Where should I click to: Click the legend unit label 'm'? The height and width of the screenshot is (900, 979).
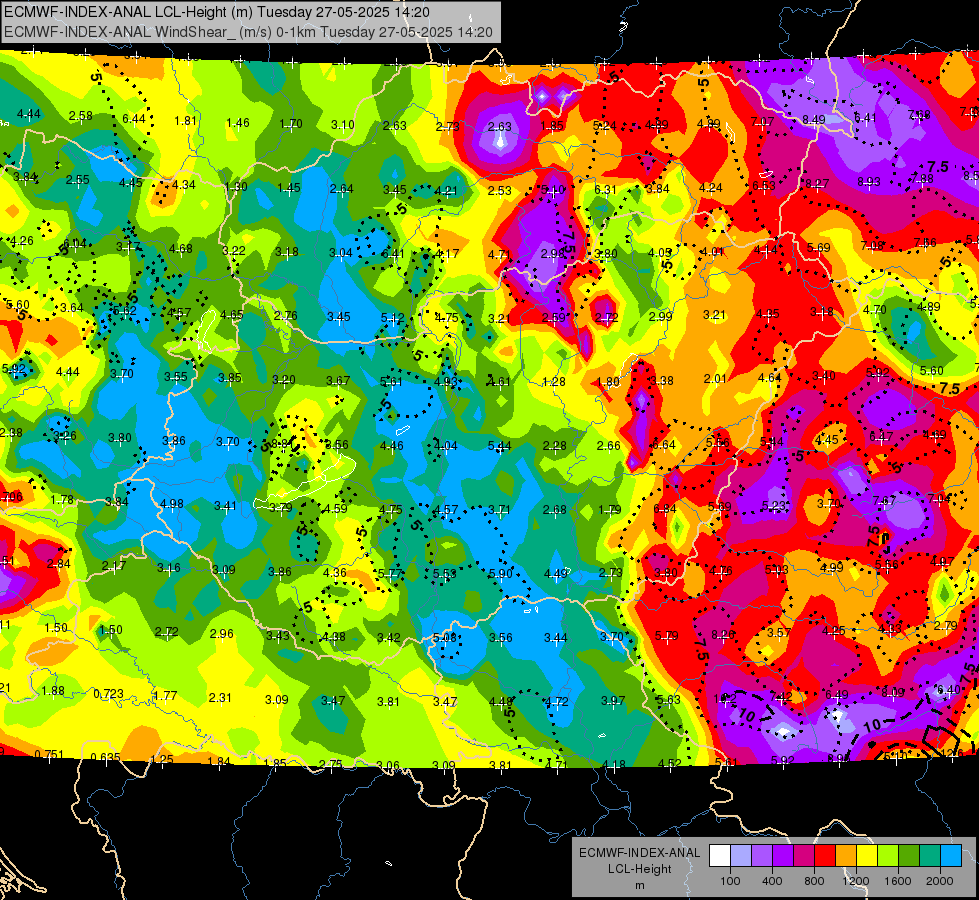639,886
